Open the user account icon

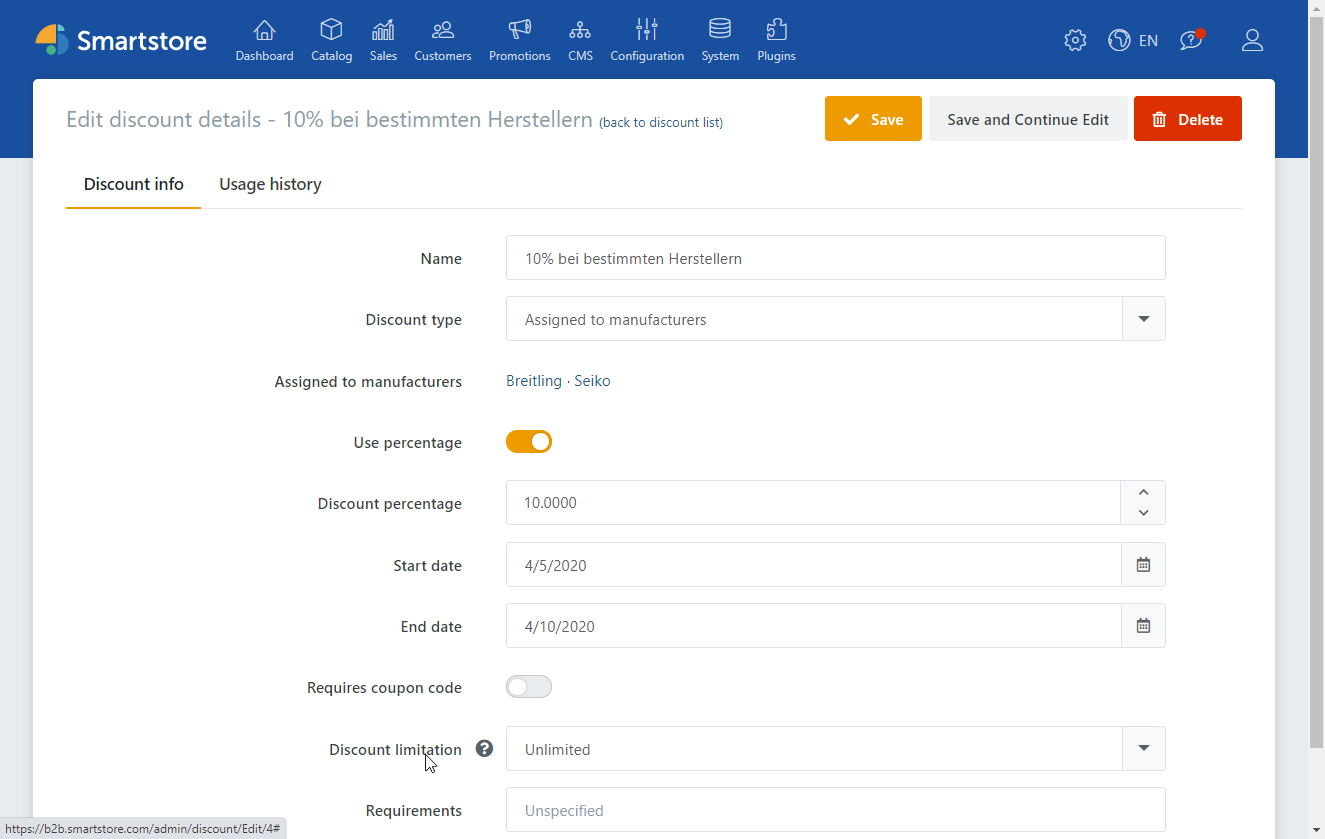click(1252, 40)
